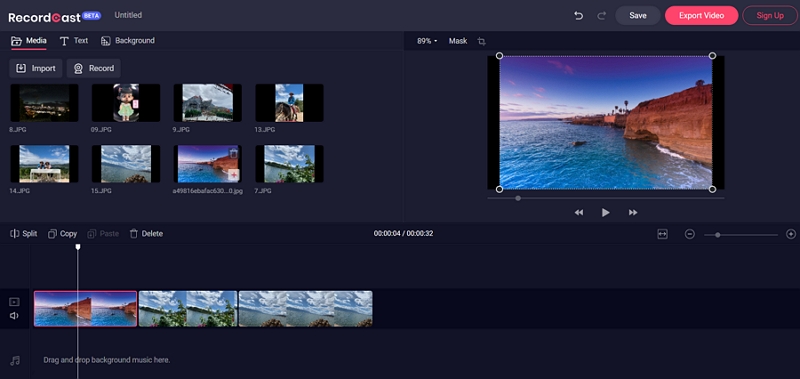Viewport: 800px width, 379px height.
Task: Click the bottom-right canvas resize handle
Action: tap(712, 189)
